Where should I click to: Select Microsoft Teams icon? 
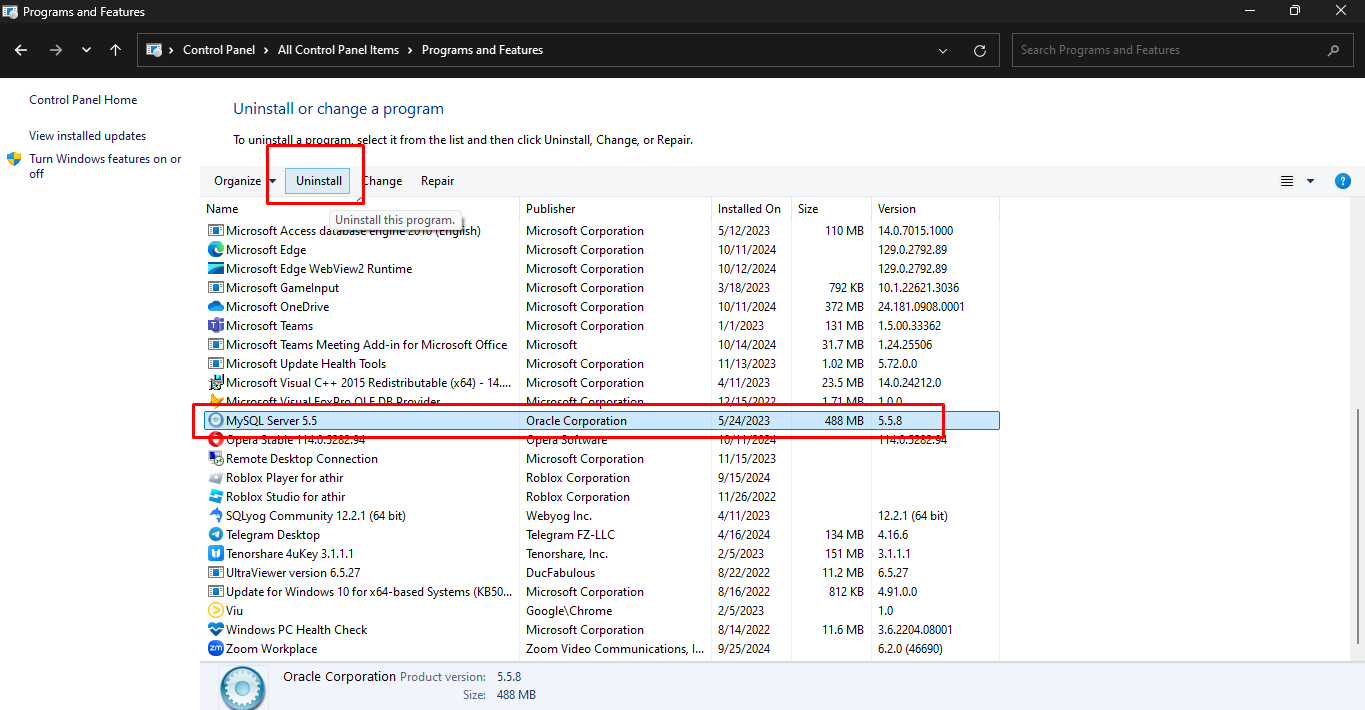(x=215, y=326)
